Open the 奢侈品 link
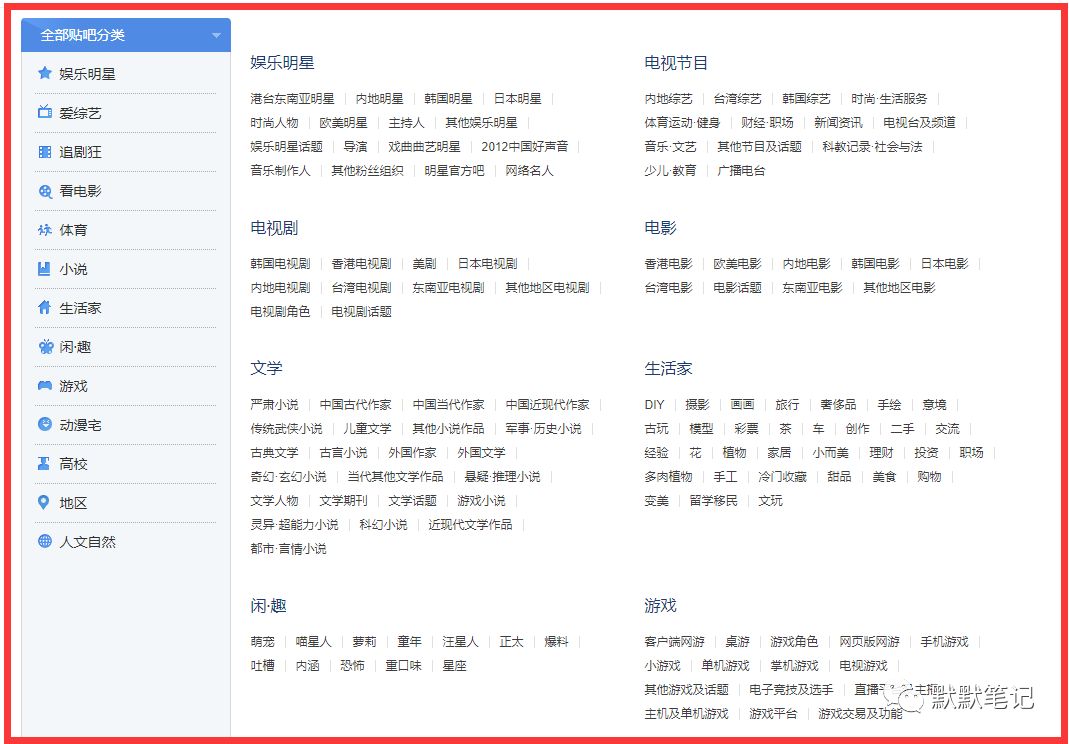 pos(838,405)
